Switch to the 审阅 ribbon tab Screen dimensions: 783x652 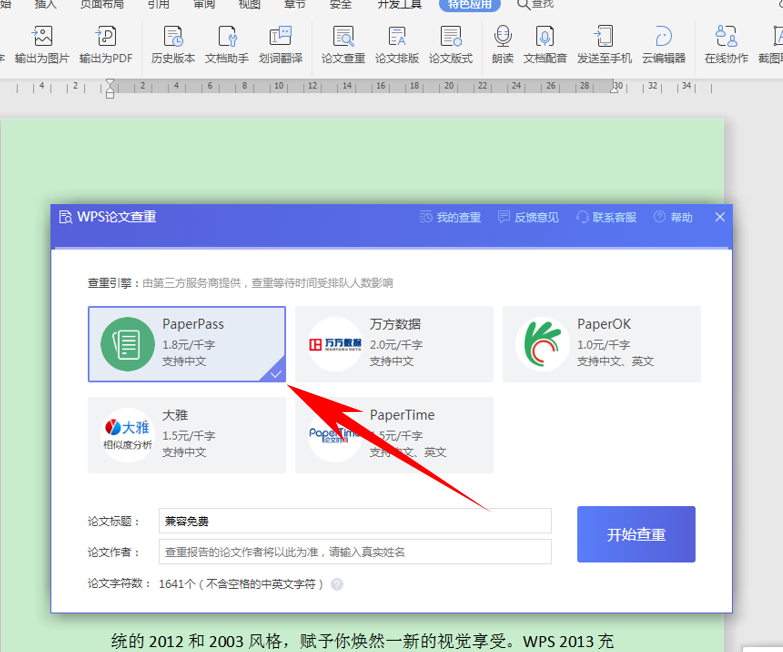coord(204,4)
